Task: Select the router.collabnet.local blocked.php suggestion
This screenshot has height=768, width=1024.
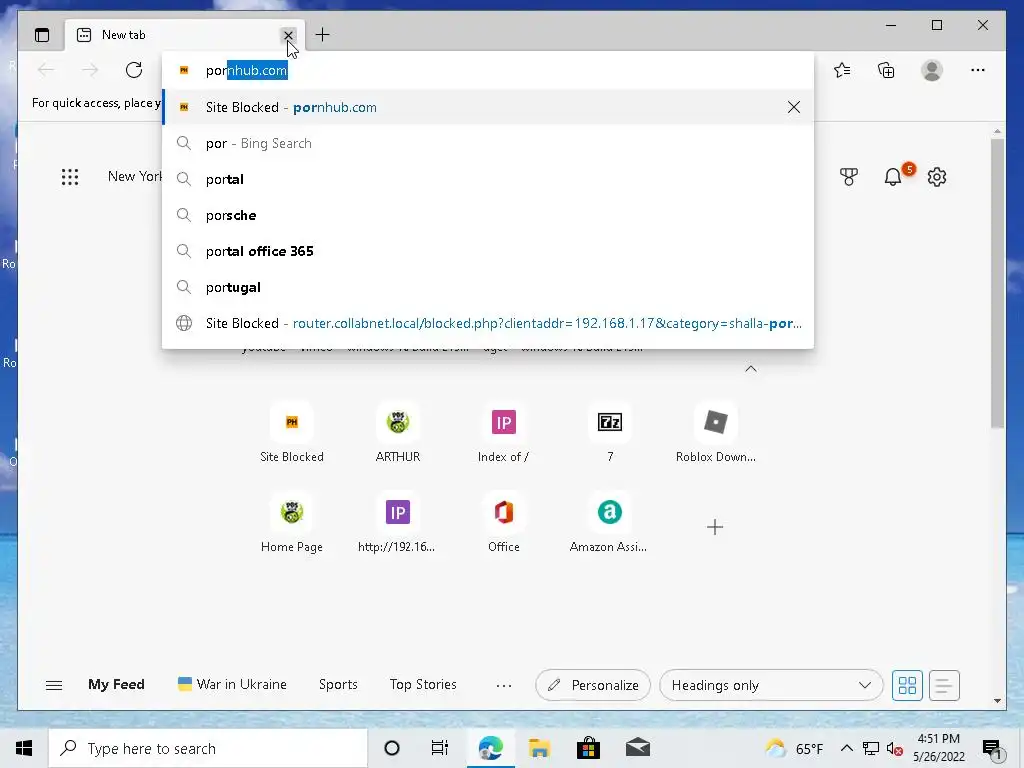Action: click(487, 323)
